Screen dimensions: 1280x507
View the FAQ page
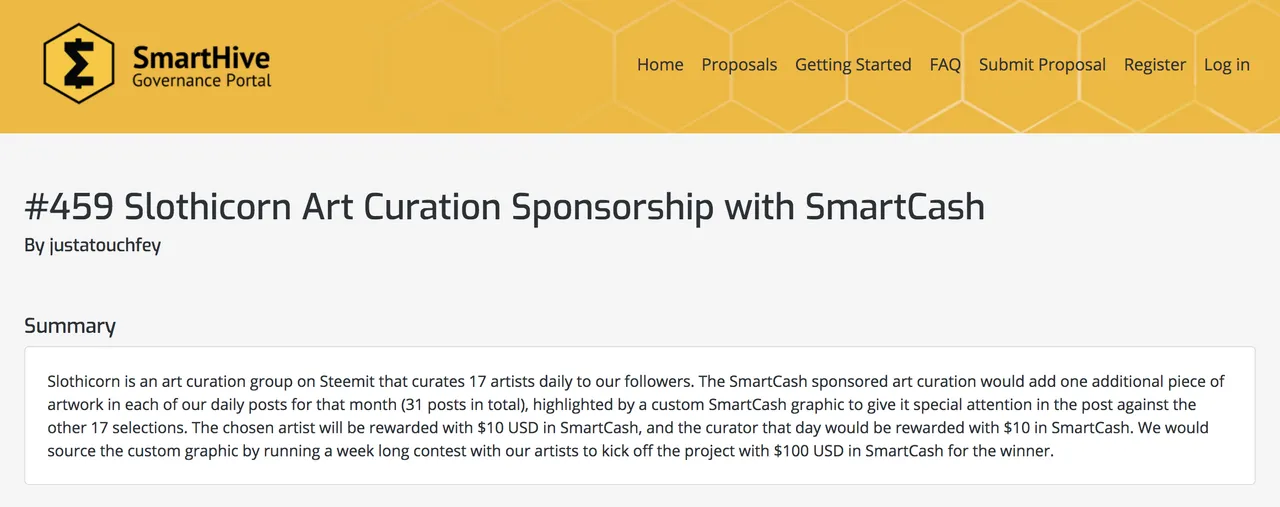tap(945, 64)
